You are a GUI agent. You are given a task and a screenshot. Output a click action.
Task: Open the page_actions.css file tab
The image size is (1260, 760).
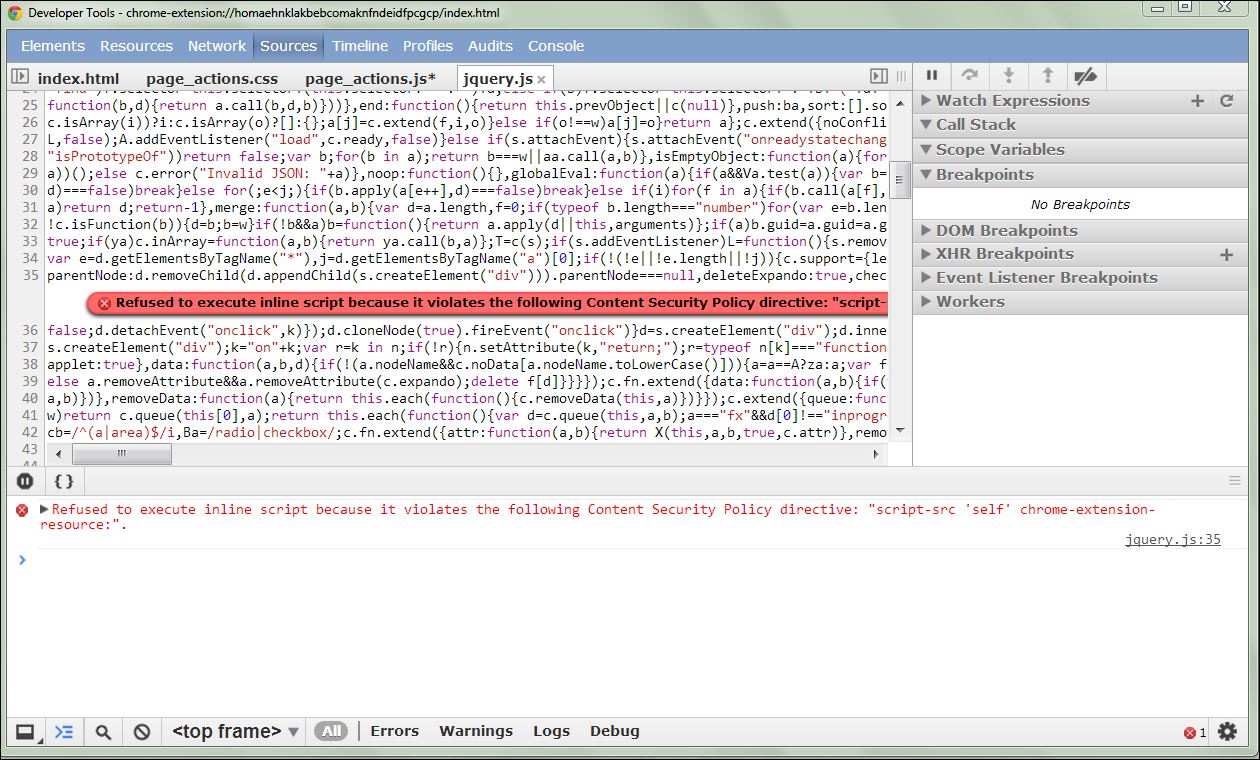point(212,79)
